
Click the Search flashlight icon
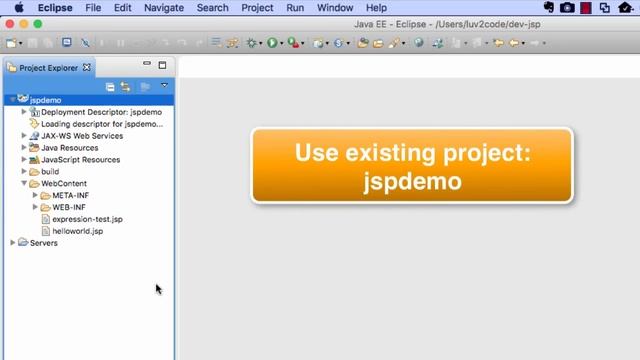pyautogui.click(x=394, y=42)
